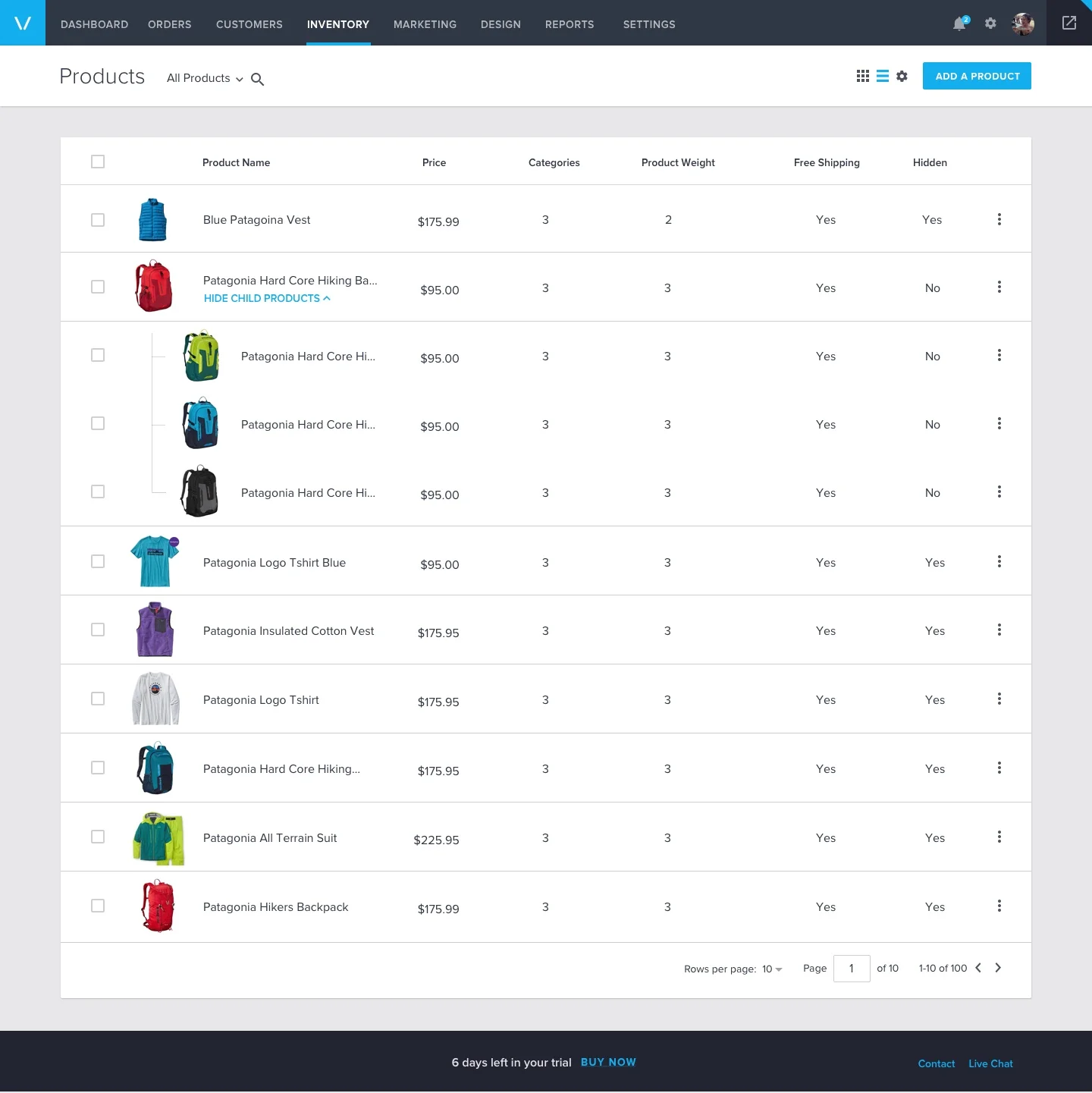Open more options for blue backpack child product
This screenshot has width=1092, height=1093.
click(x=999, y=423)
